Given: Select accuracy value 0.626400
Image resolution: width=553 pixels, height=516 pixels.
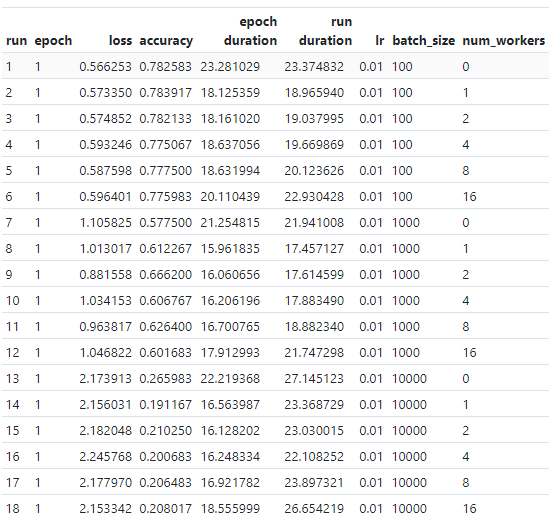Looking at the screenshot, I should tap(165, 327).
